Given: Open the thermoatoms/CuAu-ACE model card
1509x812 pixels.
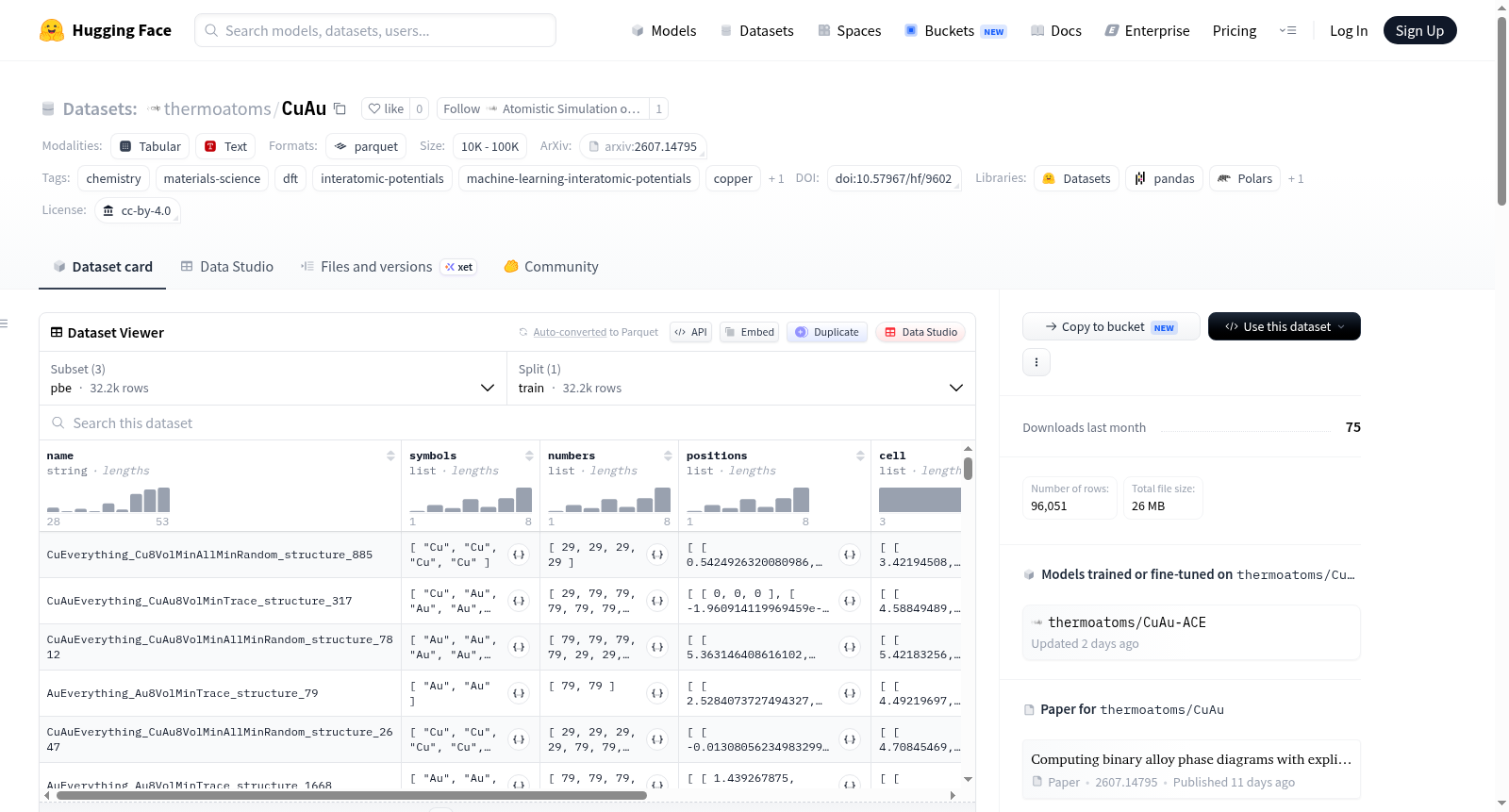Looking at the screenshot, I should 1191,632.
